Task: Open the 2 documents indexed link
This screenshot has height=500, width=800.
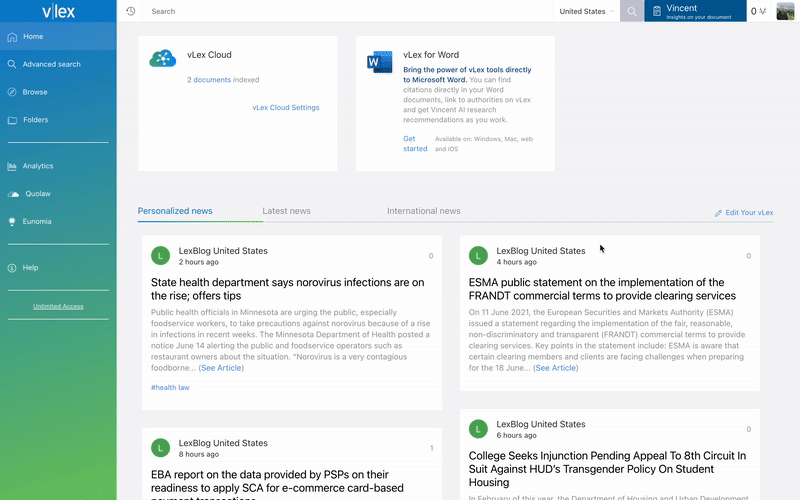Action: pyautogui.click(x=209, y=80)
